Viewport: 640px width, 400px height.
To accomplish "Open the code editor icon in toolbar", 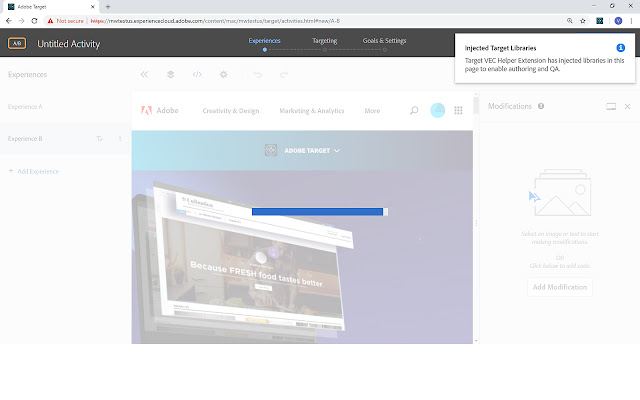I will (x=197, y=74).
